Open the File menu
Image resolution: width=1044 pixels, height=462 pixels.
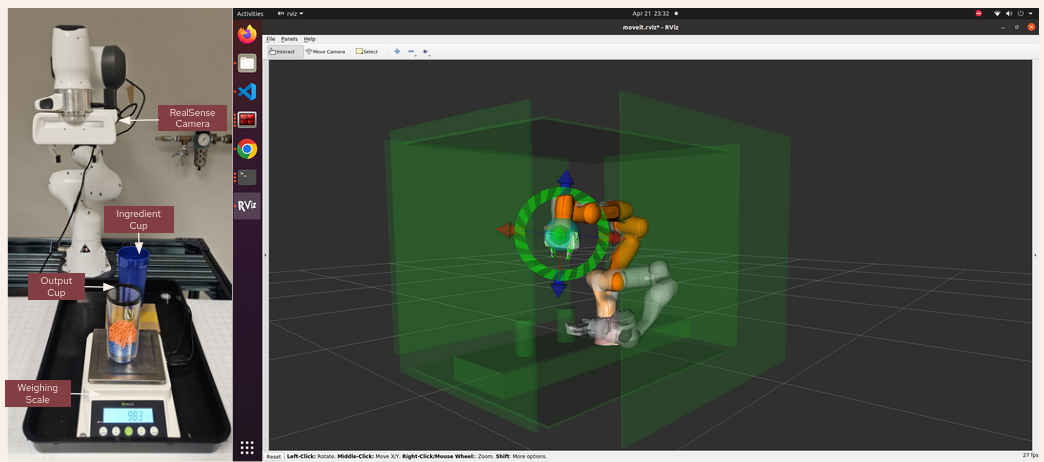tap(271, 39)
